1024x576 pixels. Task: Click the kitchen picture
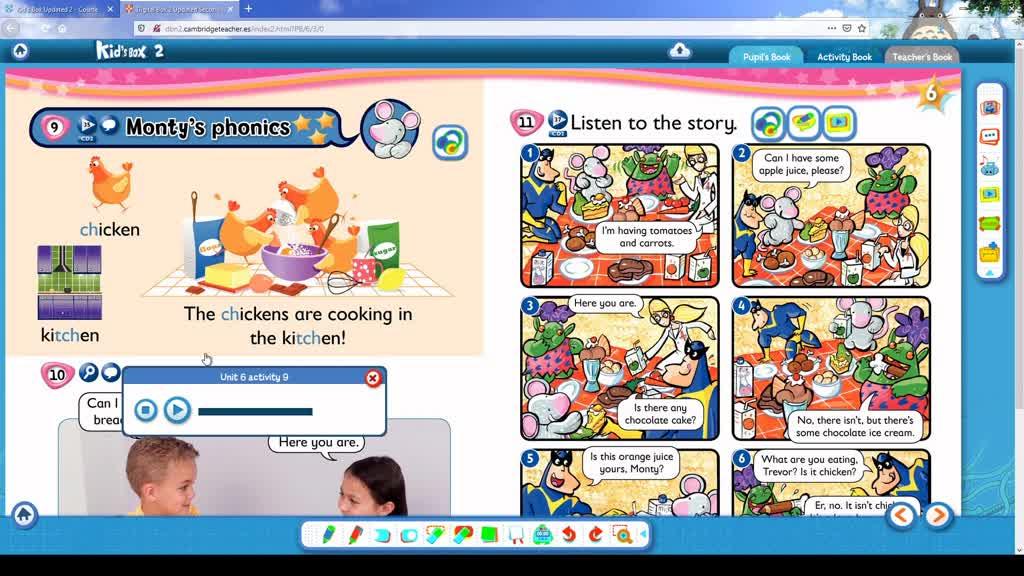click(69, 283)
